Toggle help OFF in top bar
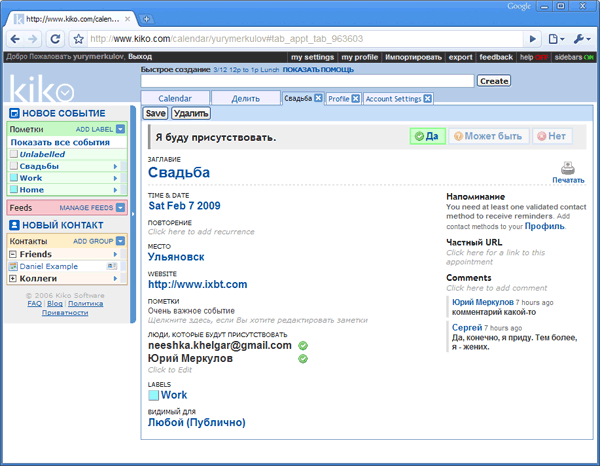Image resolution: width=600 pixels, height=466 pixels. (x=534, y=57)
